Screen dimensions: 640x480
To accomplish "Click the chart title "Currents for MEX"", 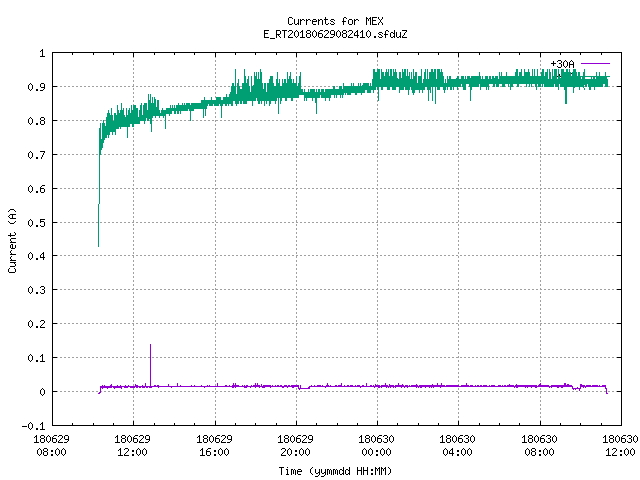I will point(335,21).
